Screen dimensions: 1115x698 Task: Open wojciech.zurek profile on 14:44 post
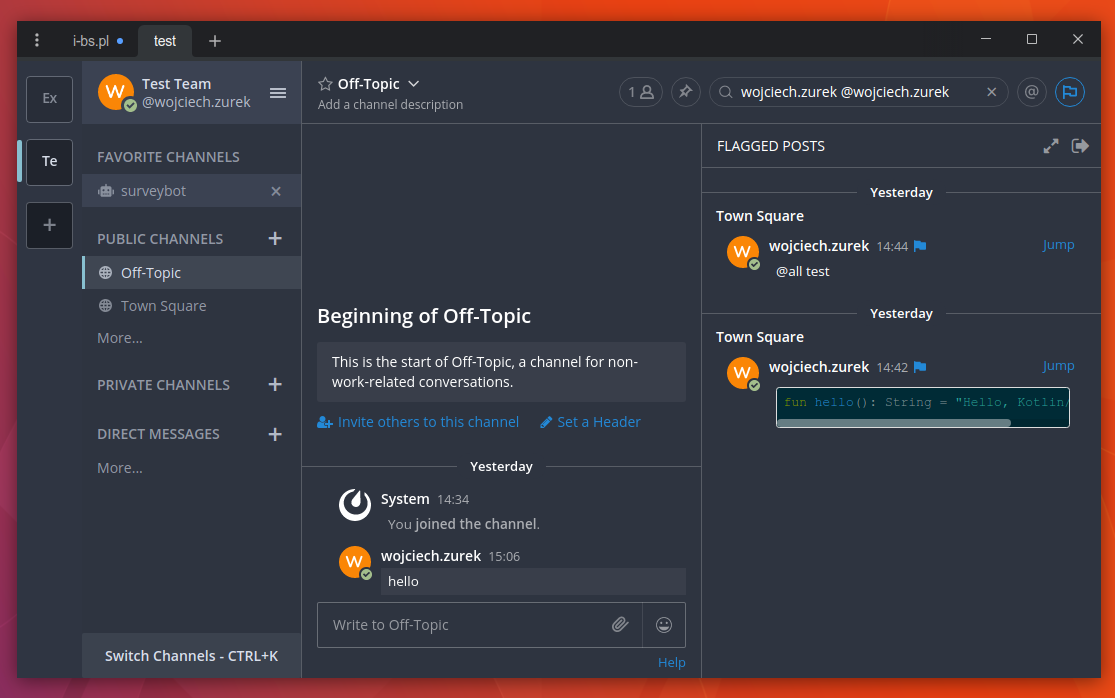pos(818,246)
